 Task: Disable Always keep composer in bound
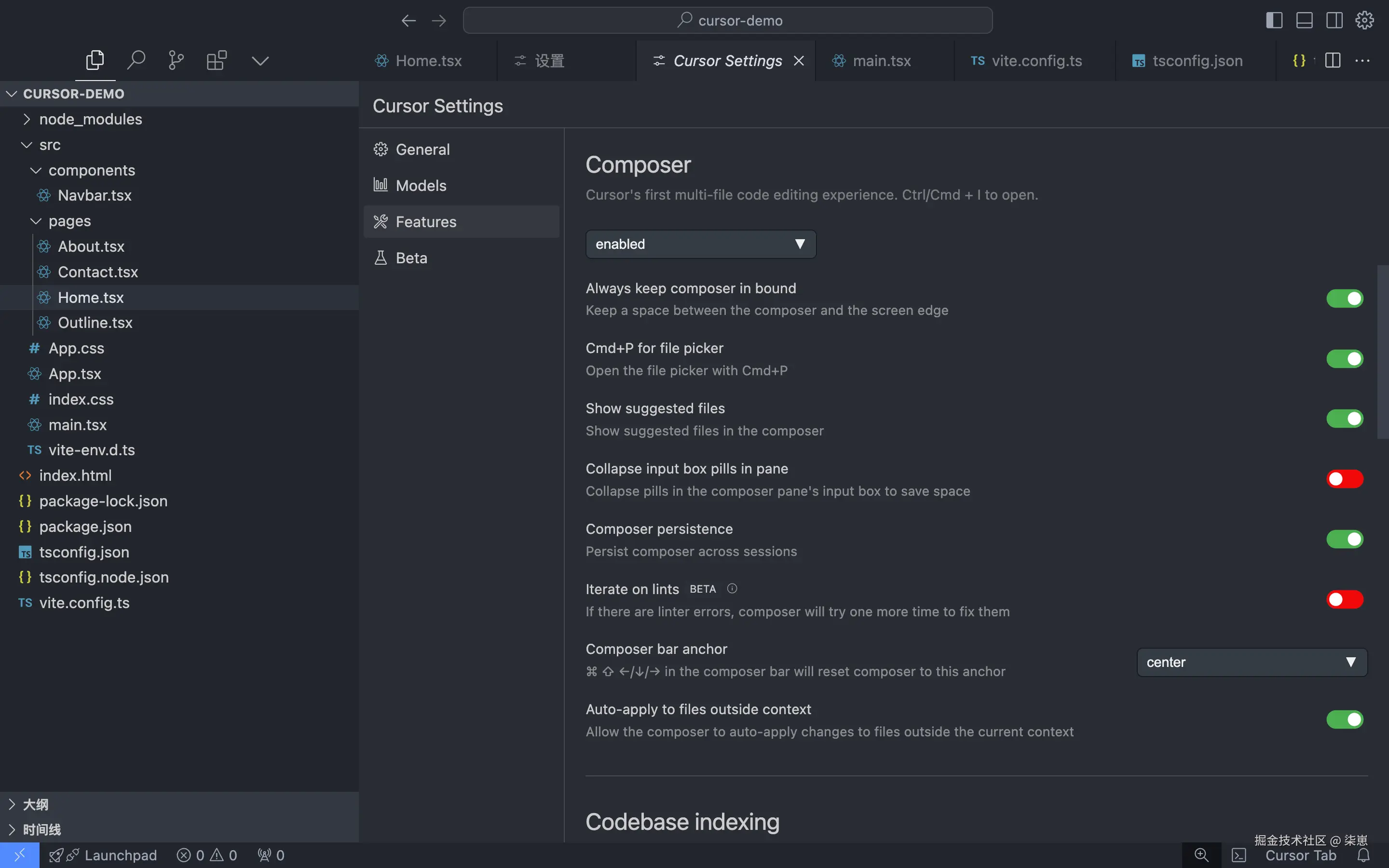(x=1344, y=298)
